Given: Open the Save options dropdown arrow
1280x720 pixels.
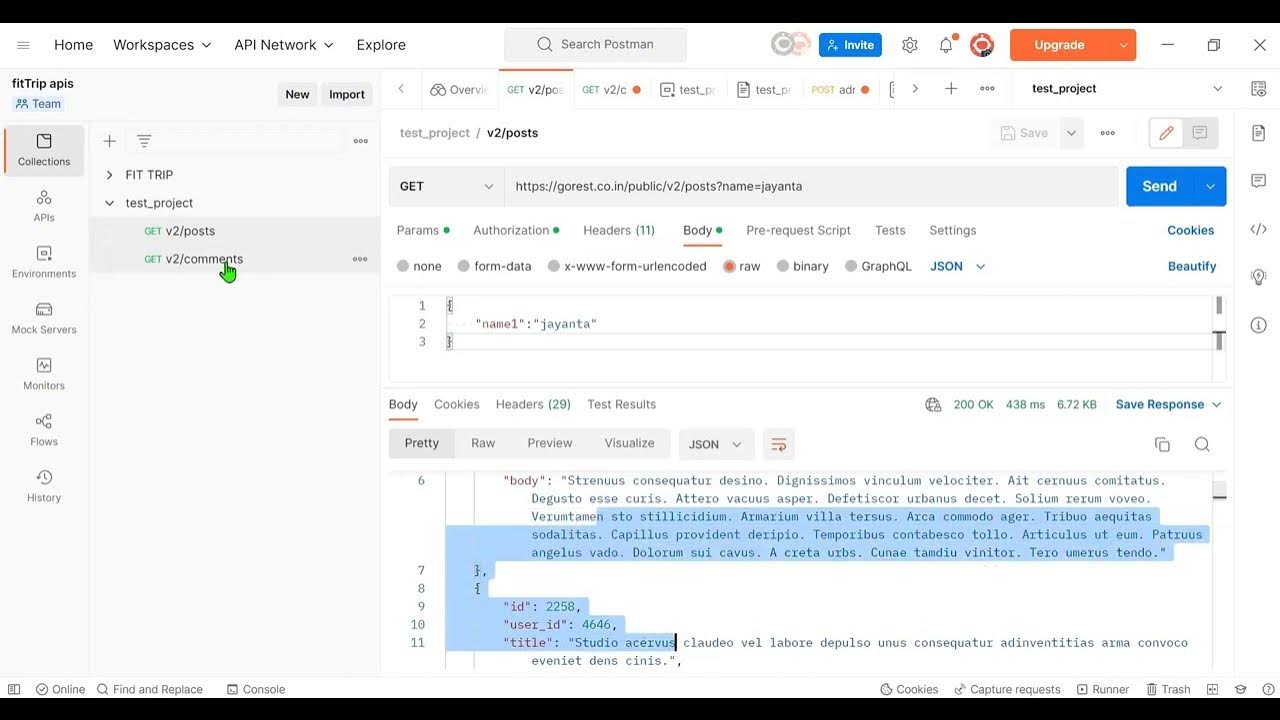Looking at the screenshot, I should click(x=1071, y=133).
